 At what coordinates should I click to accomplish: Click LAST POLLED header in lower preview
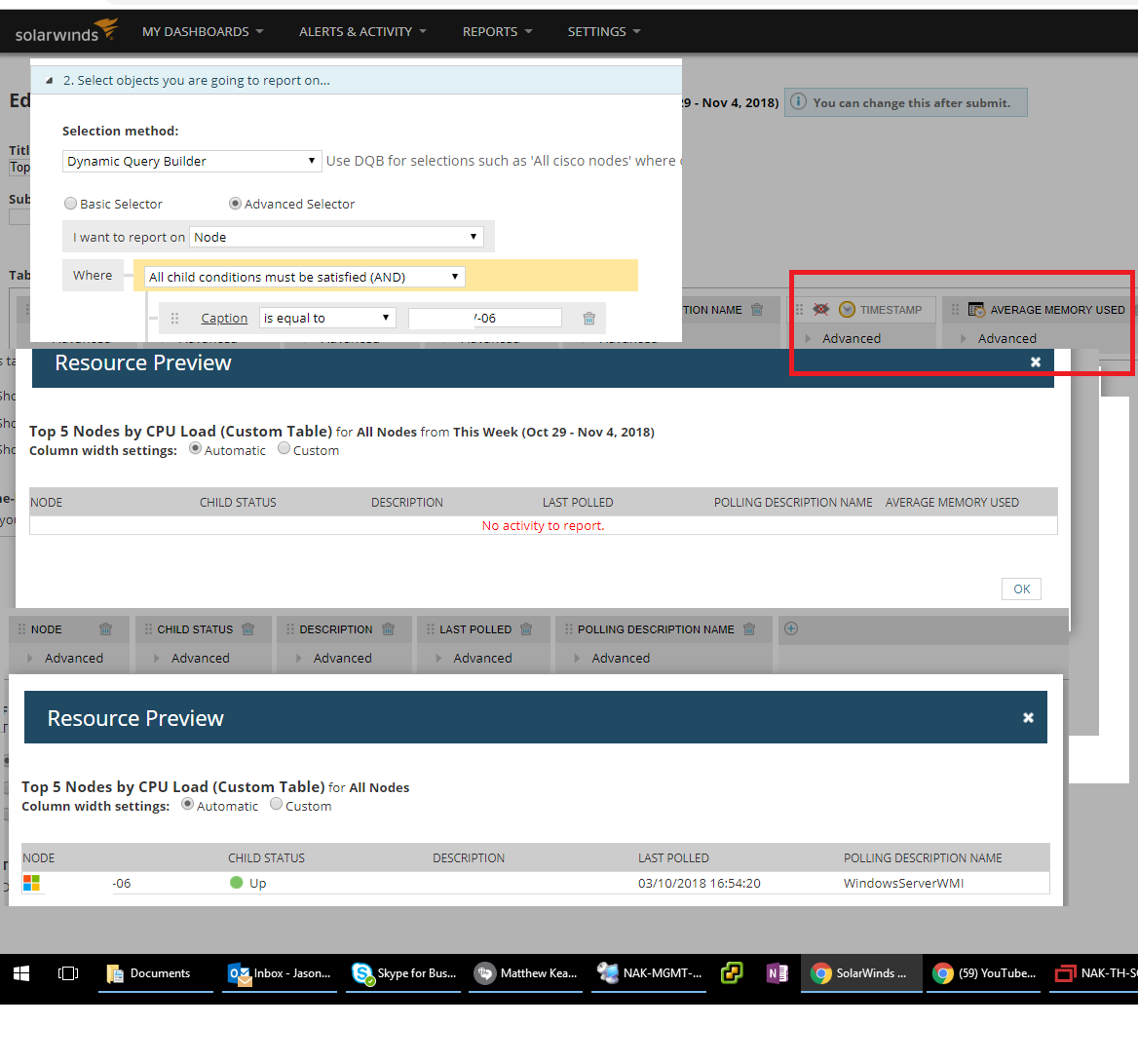[x=673, y=857]
